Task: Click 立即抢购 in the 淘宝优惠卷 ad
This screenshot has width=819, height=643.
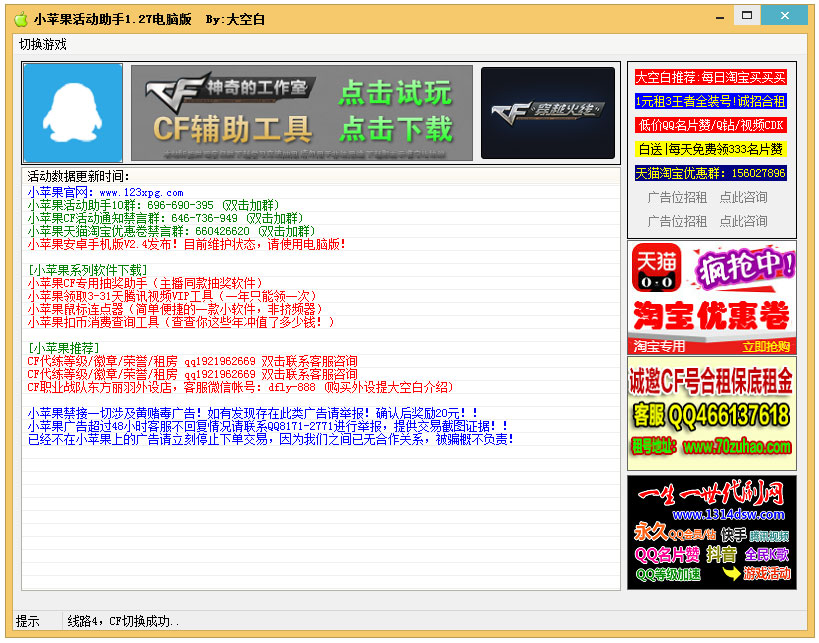Action: 768,345
